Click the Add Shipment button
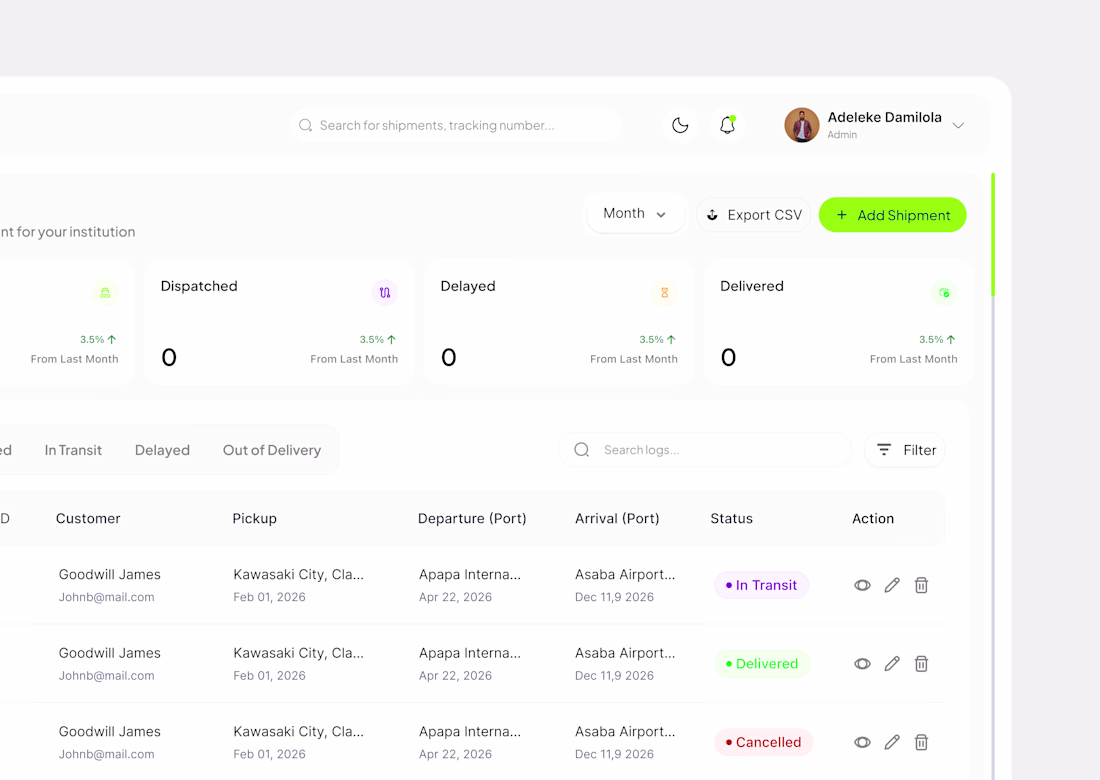 coord(892,215)
